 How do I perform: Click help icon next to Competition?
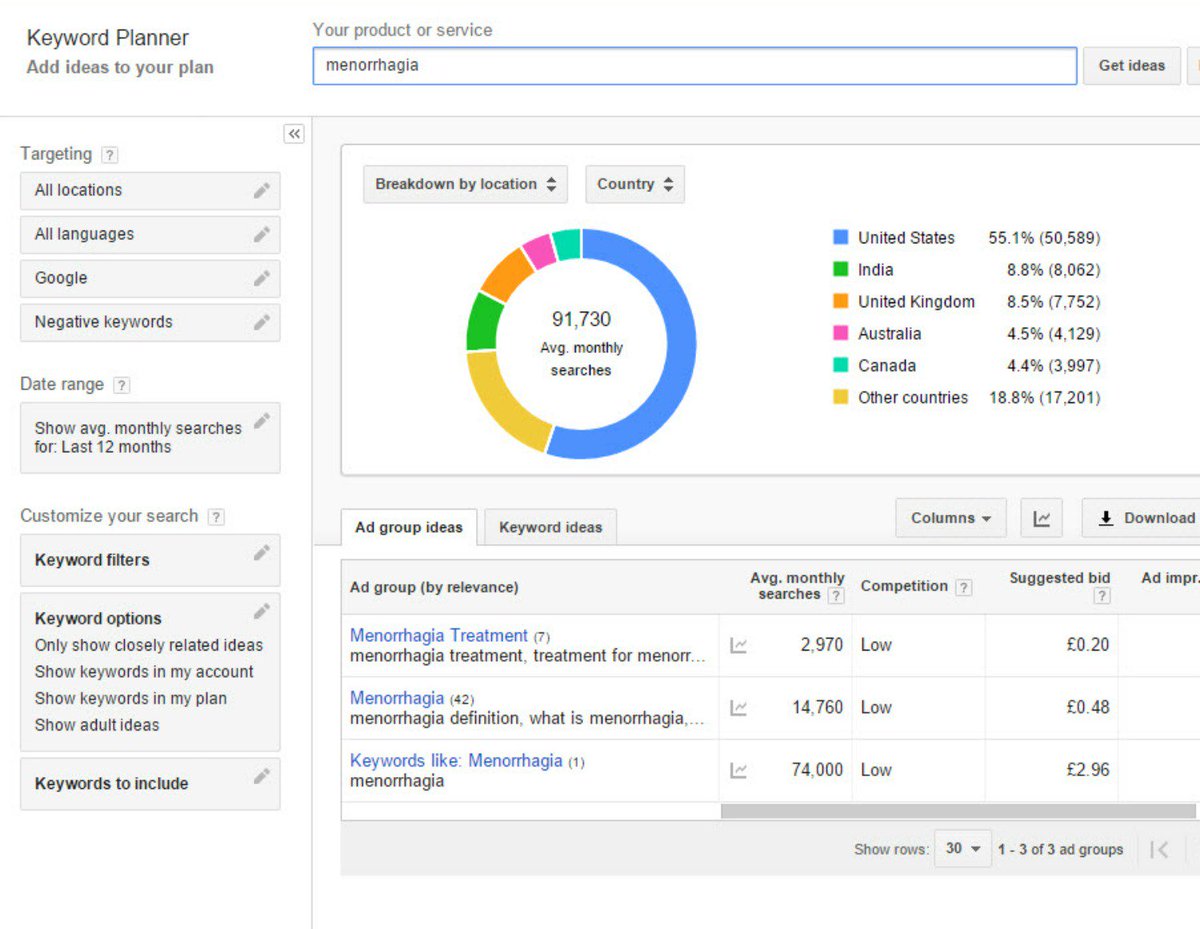tap(963, 587)
